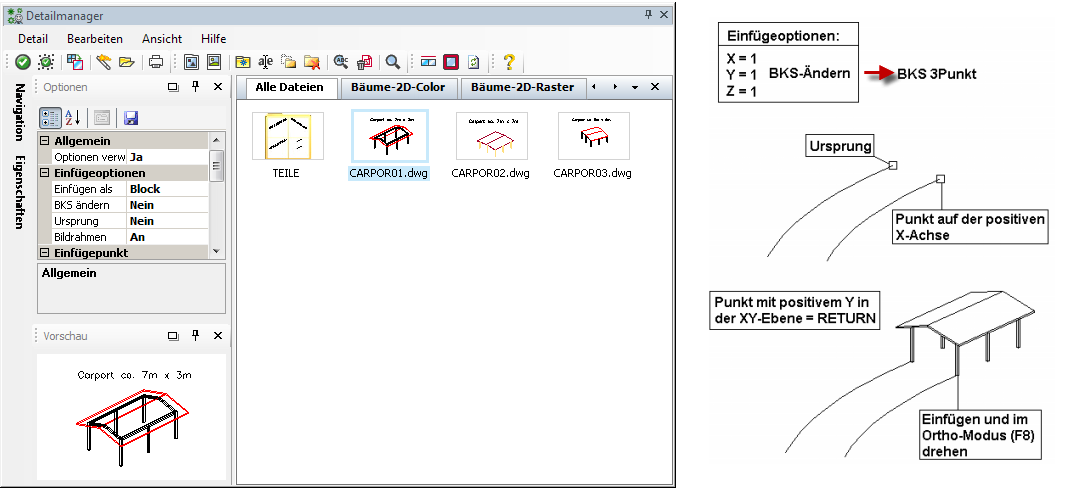
Task: Open the tab list dropdown arrow
Action: tap(635, 88)
